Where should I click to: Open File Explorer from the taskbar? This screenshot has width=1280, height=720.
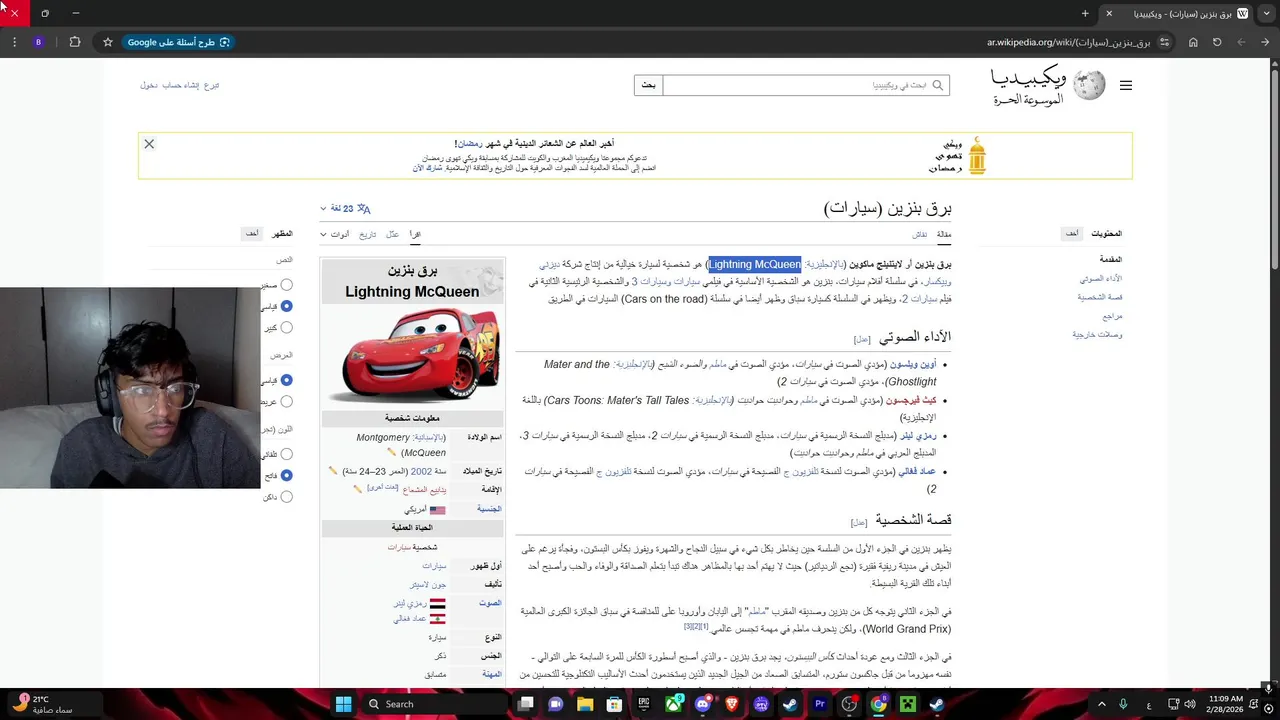(x=585, y=704)
